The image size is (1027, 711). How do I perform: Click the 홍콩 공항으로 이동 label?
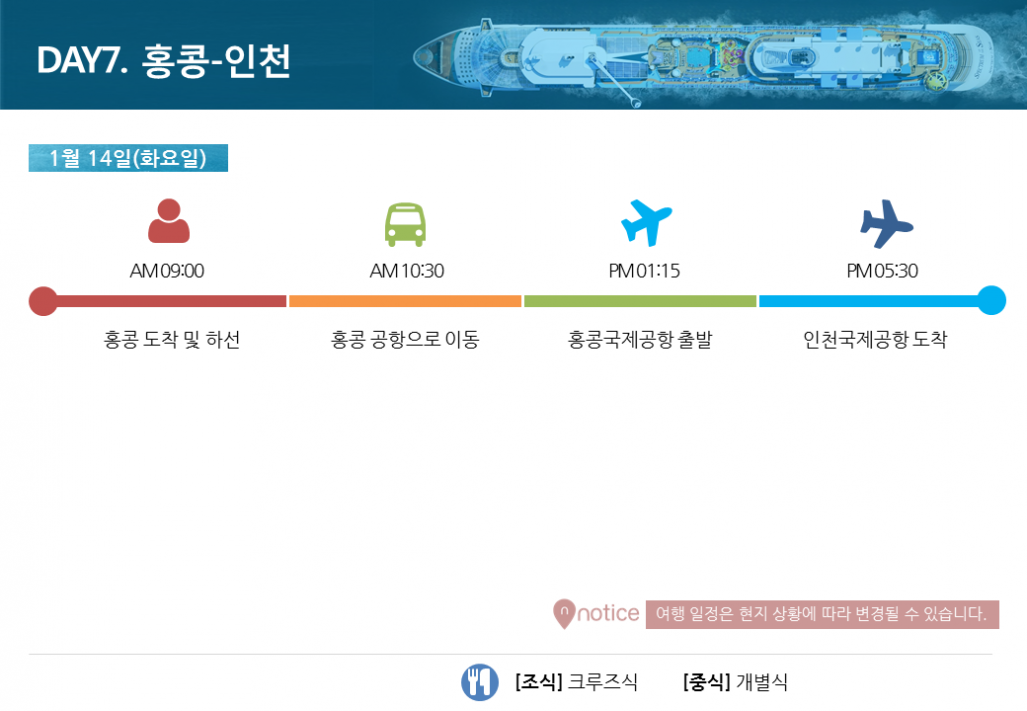click(x=405, y=340)
